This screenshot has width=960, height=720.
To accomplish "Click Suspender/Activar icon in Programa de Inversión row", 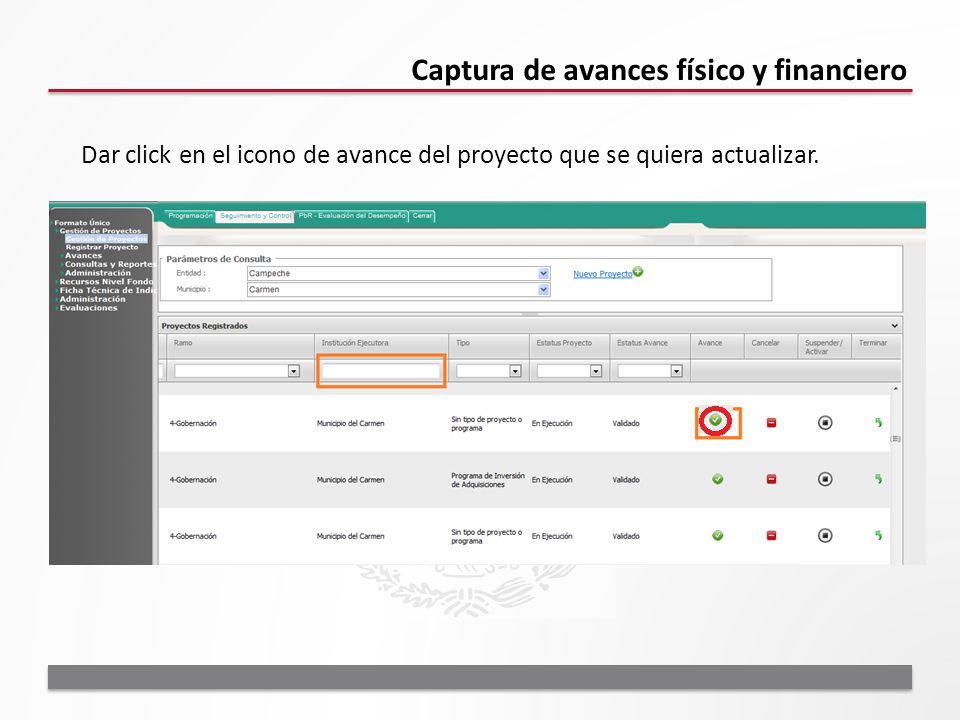I will click(825, 479).
